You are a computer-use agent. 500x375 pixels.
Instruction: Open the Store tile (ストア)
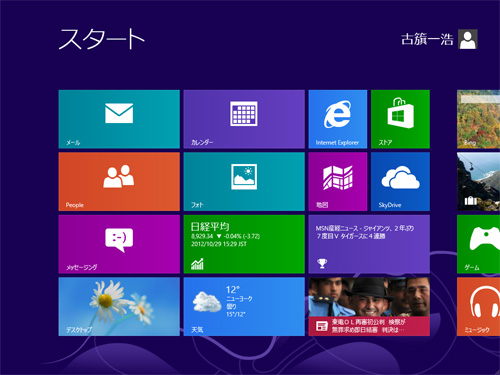point(400,119)
